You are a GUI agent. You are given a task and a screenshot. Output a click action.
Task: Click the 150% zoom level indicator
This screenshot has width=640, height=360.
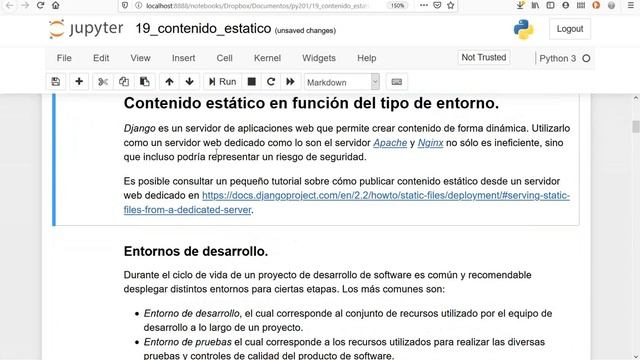click(x=397, y=6)
